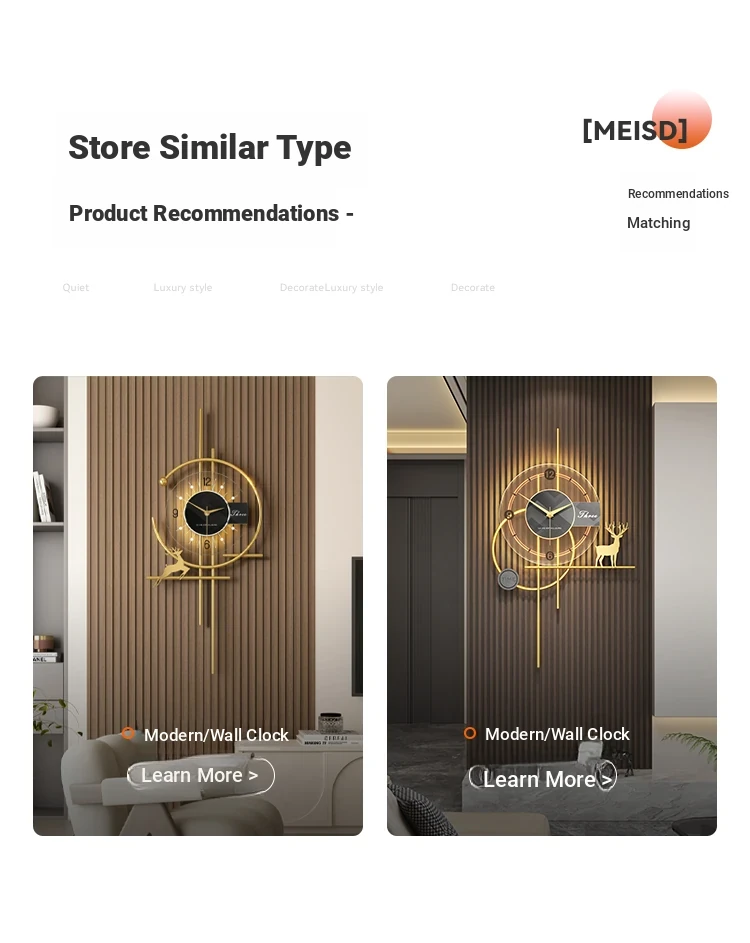
Task: Open Learn More on the left wall clock
Action: pos(200,776)
